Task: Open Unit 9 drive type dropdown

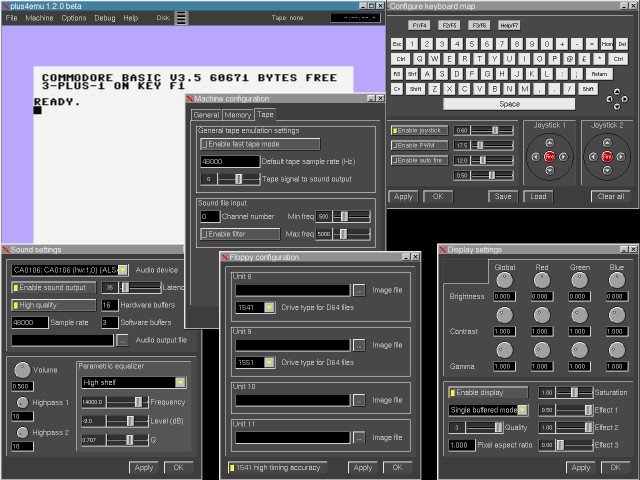Action: [x=269, y=362]
